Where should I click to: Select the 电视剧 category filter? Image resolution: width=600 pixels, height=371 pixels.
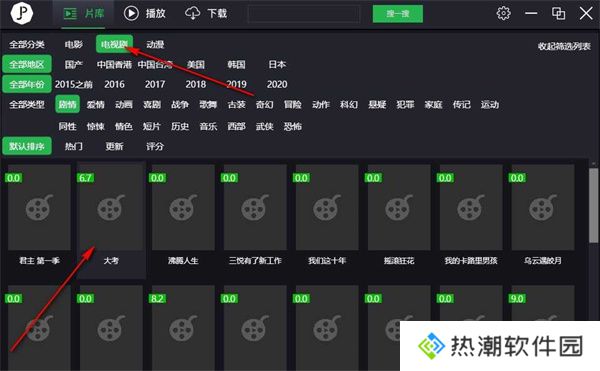point(114,44)
